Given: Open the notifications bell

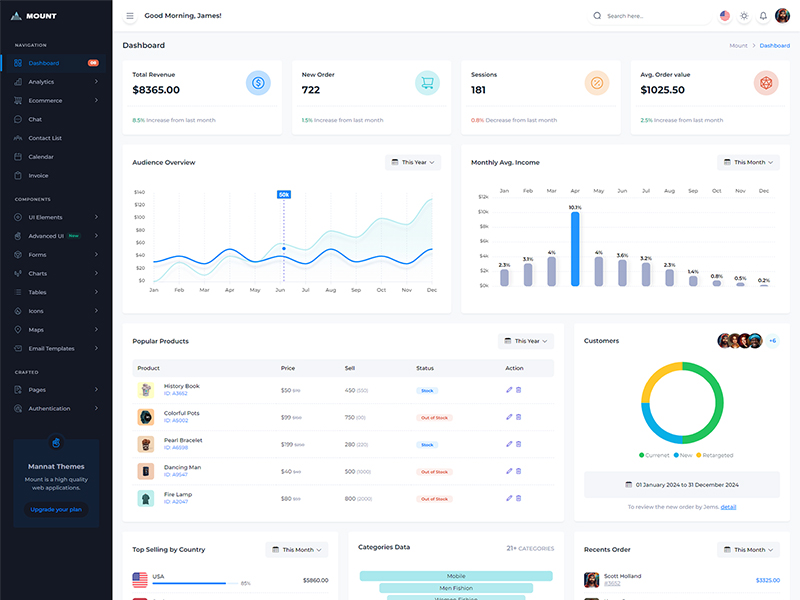Looking at the screenshot, I should 763,16.
